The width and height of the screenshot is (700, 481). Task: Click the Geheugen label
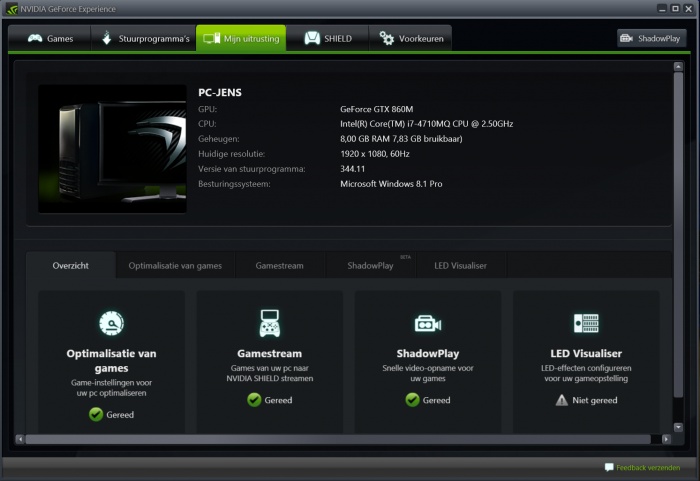(x=219, y=139)
